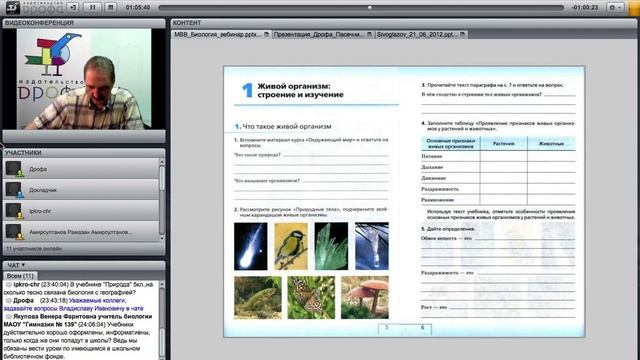Click the Размножение table row
This screenshot has height=360, width=640.
click(x=498, y=200)
